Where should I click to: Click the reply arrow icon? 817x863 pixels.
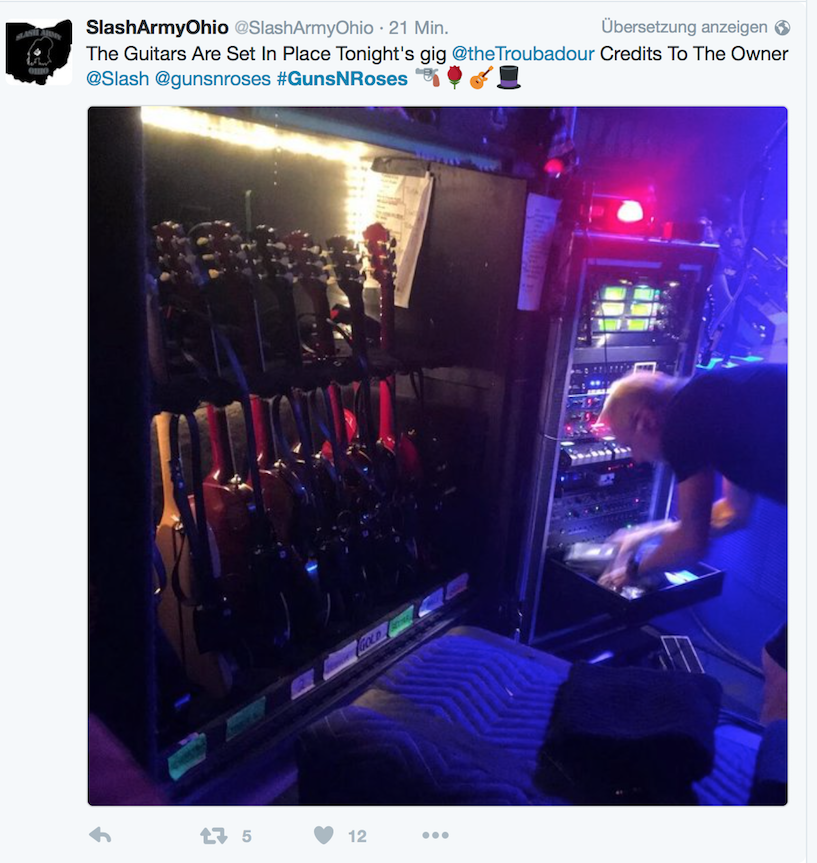pyautogui.click(x=100, y=835)
